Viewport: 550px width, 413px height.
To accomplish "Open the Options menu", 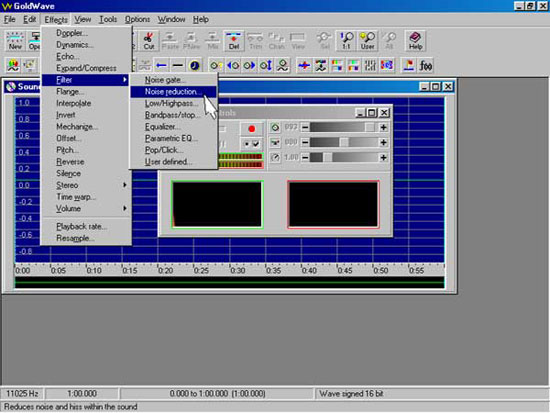I will [x=138, y=19].
